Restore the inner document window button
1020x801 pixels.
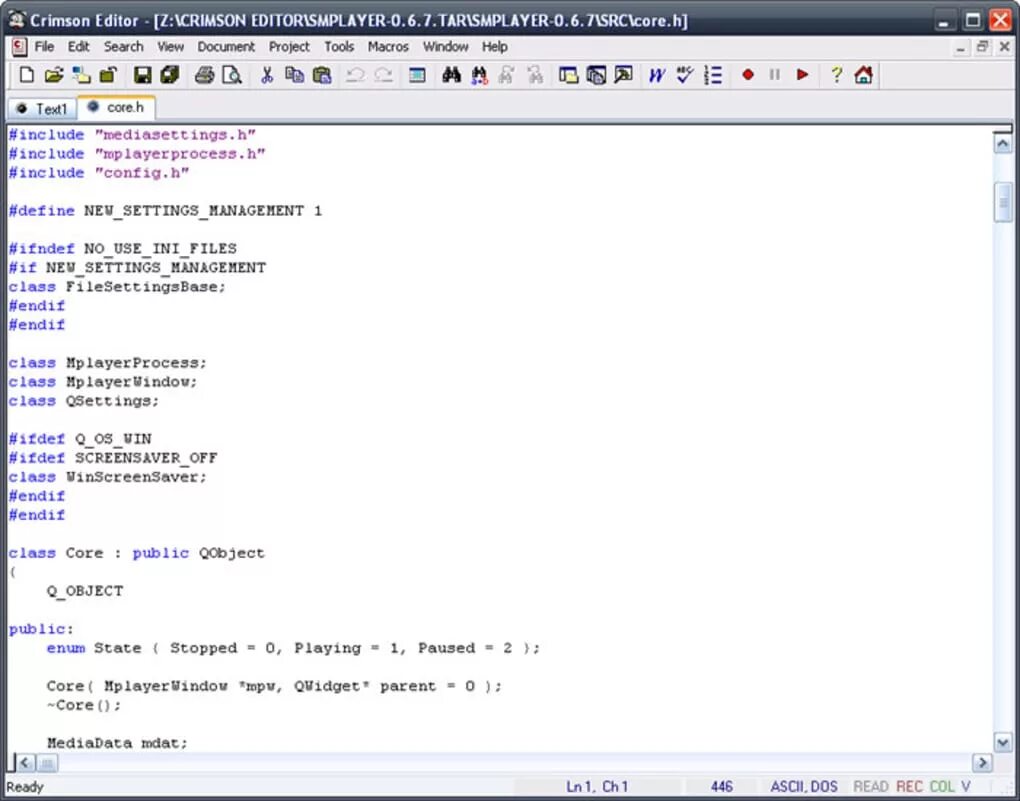pyautogui.click(x=982, y=47)
